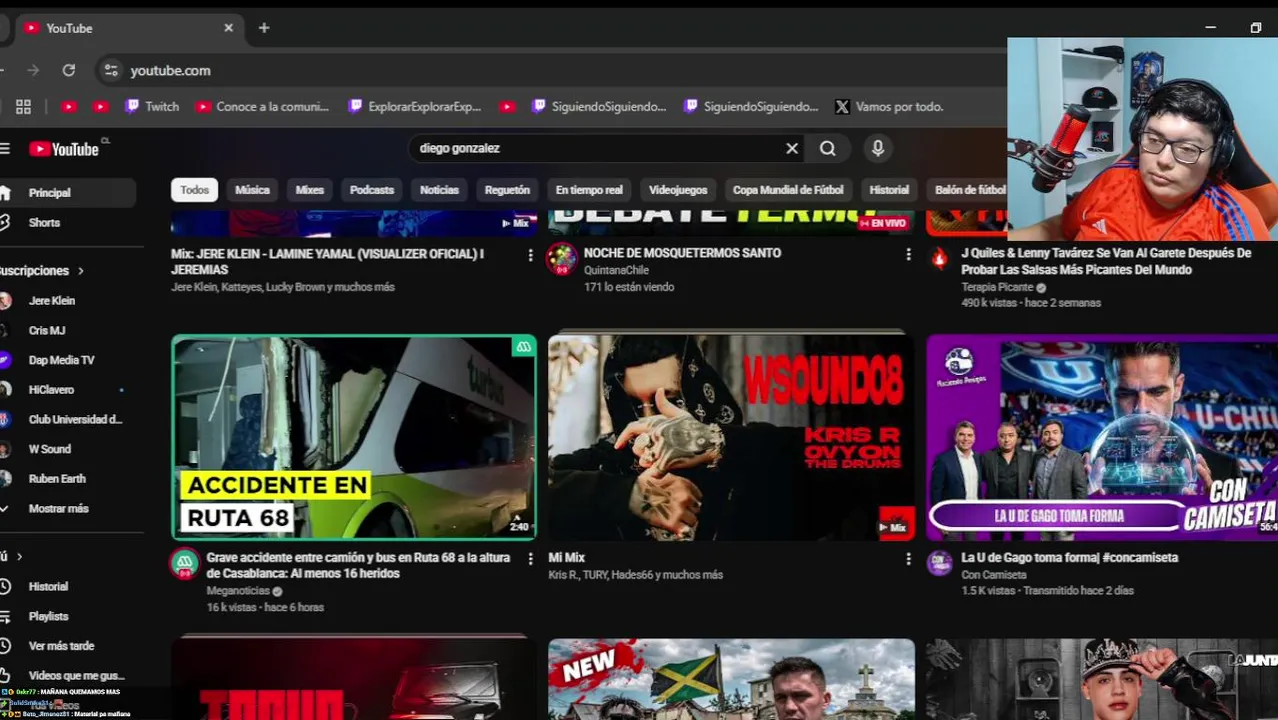Select the 'Todos' filter chip

point(195,190)
